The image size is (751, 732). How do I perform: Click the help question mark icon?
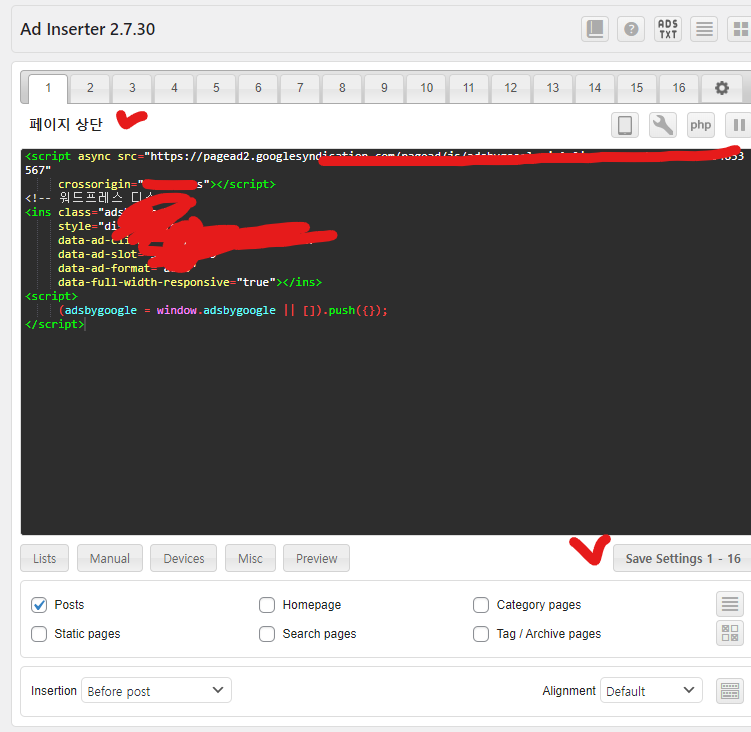pyautogui.click(x=631, y=29)
